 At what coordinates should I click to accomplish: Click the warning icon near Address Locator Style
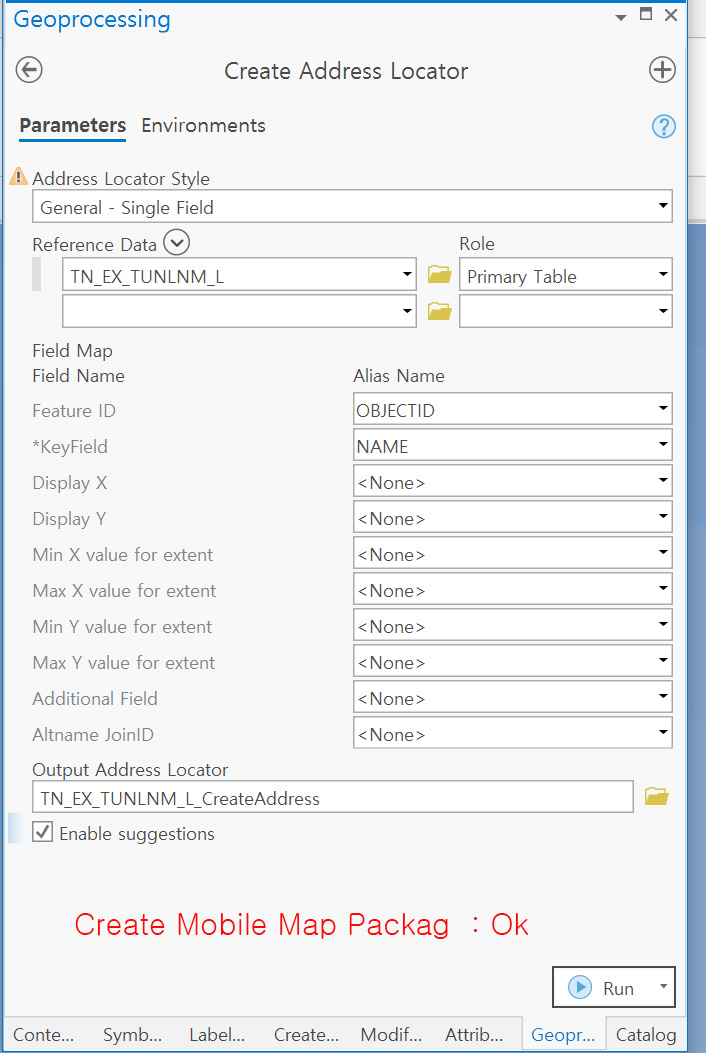coord(17,176)
